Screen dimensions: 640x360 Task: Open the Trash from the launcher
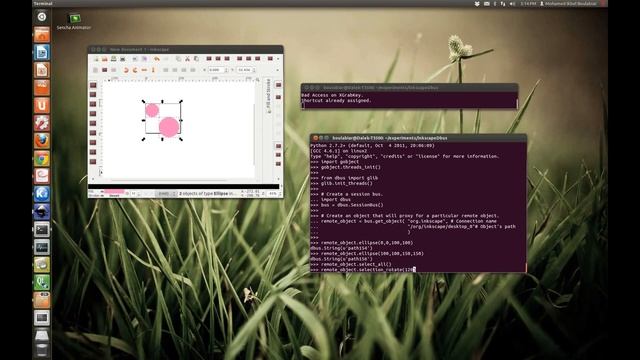tap(42, 350)
